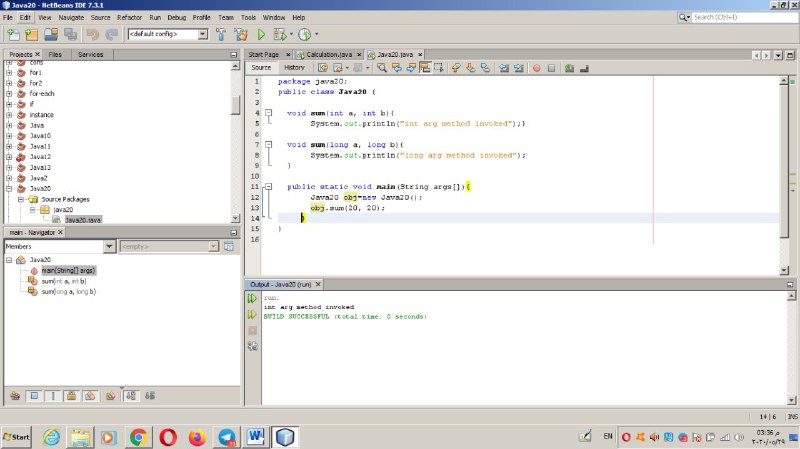
Task: Click the Open Project toolbar icon
Action: click(51, 34)
